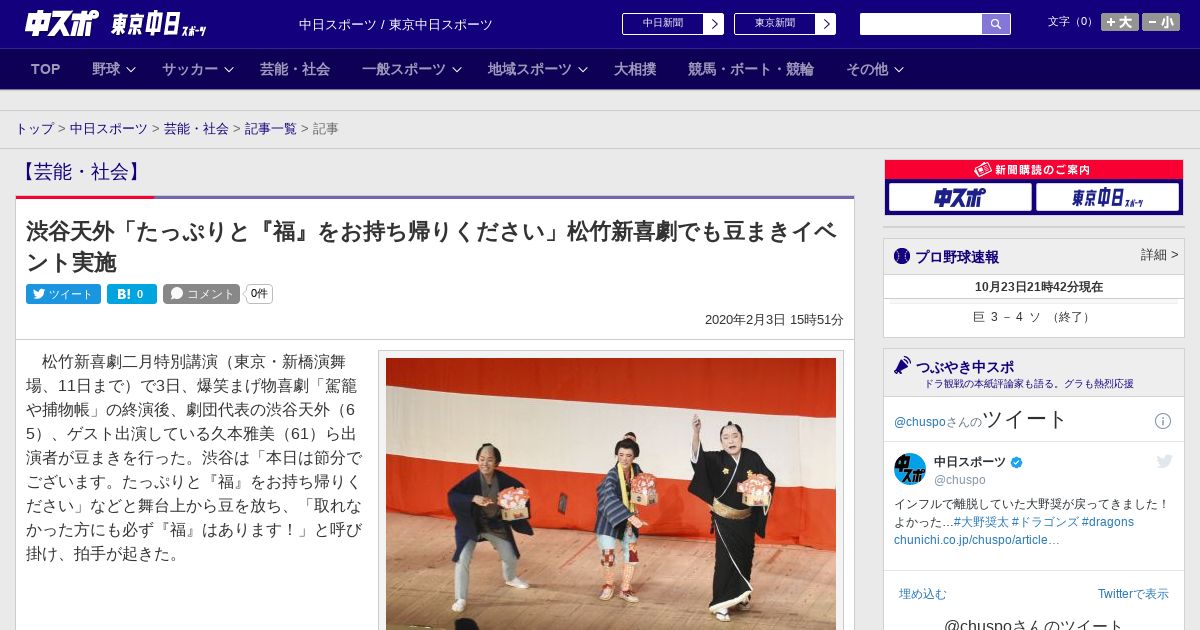
Task: Click Twitterで表示 link
Action: pos(1133,594)
